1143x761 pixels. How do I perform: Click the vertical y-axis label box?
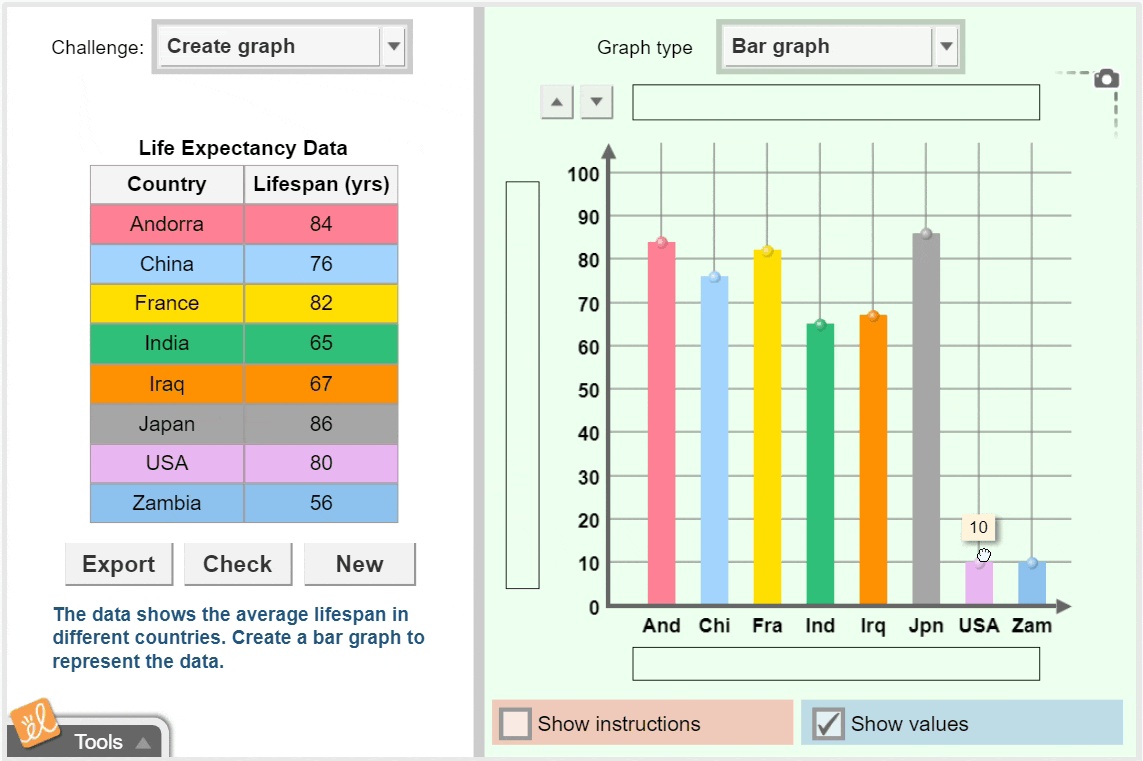[x=519, y=385]
